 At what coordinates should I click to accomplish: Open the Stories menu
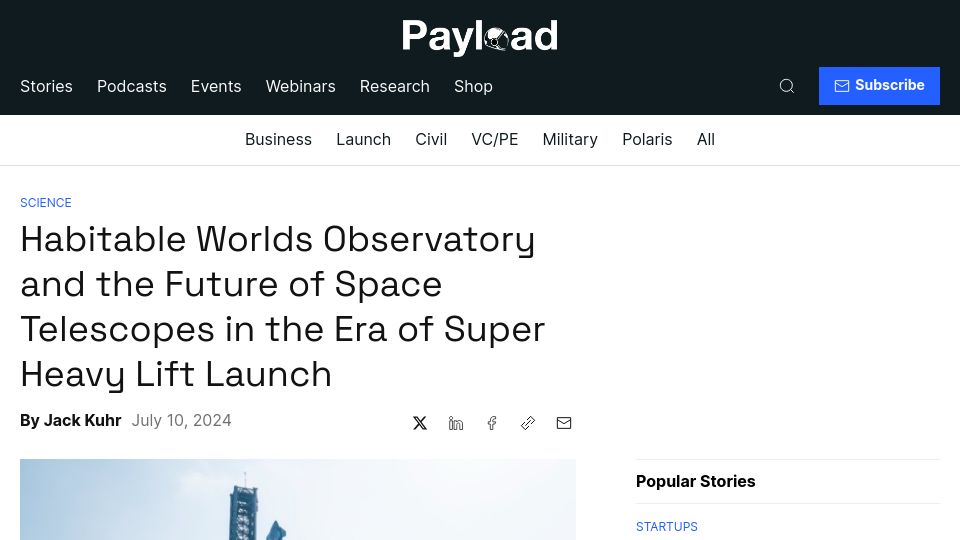47,86
